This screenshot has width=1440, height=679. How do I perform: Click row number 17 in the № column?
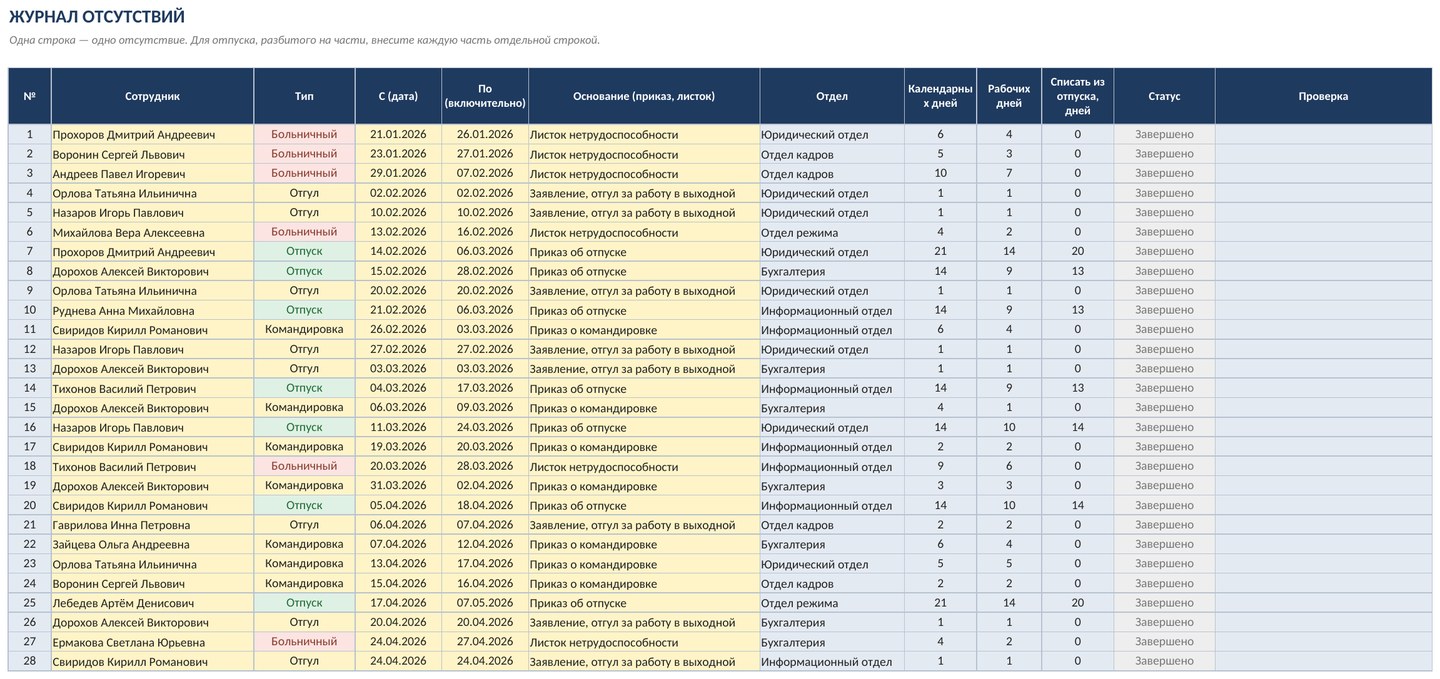[x=29, y=447]
